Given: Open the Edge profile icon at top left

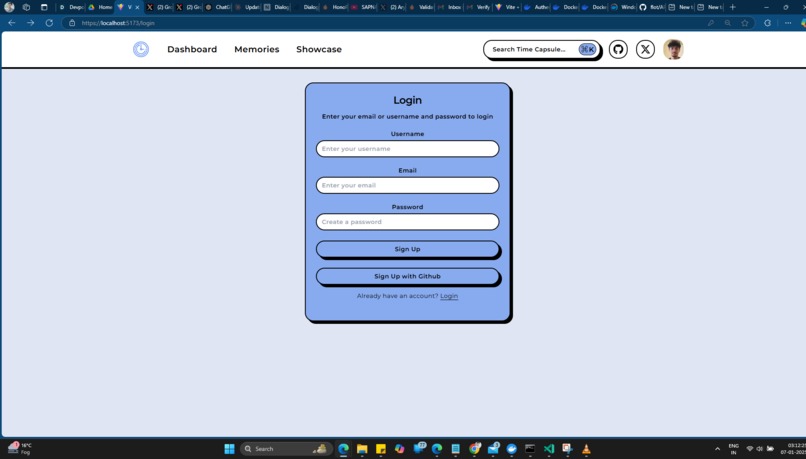Looking at the screenshot, I should pos(9,7).
